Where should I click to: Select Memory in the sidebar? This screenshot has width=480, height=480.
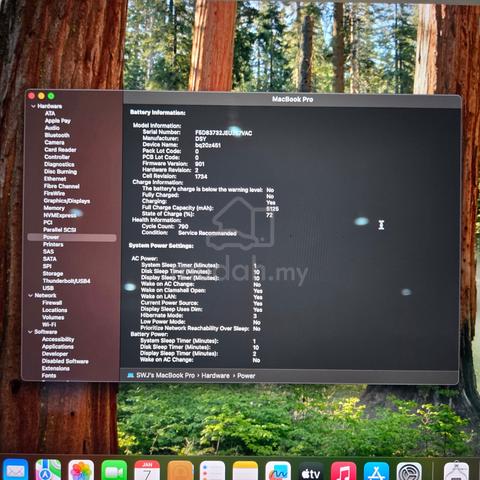[54, 208]
